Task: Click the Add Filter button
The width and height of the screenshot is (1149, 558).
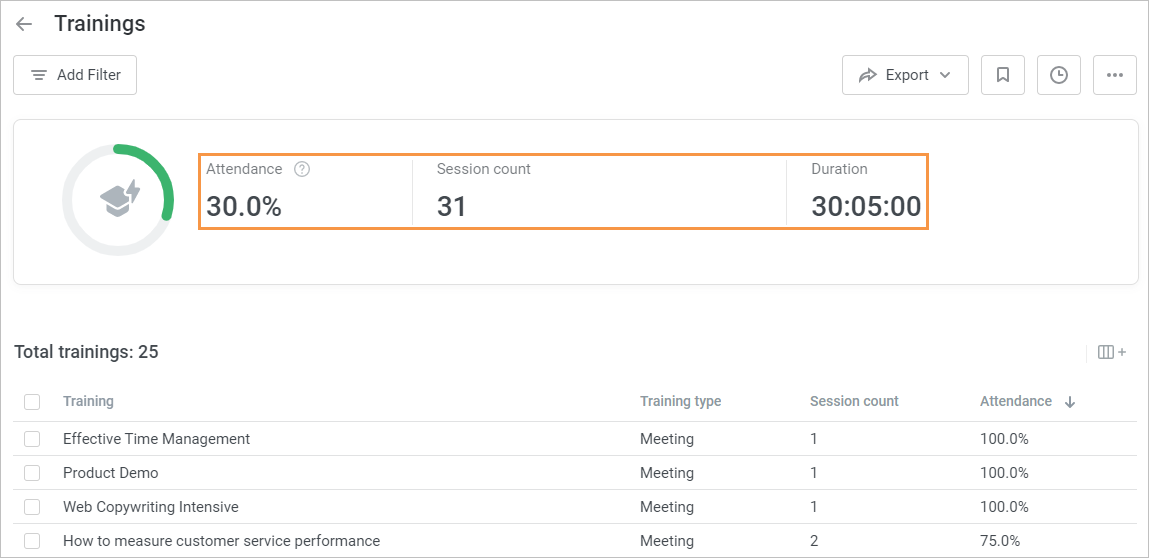Action: click(x=75, y=75)
